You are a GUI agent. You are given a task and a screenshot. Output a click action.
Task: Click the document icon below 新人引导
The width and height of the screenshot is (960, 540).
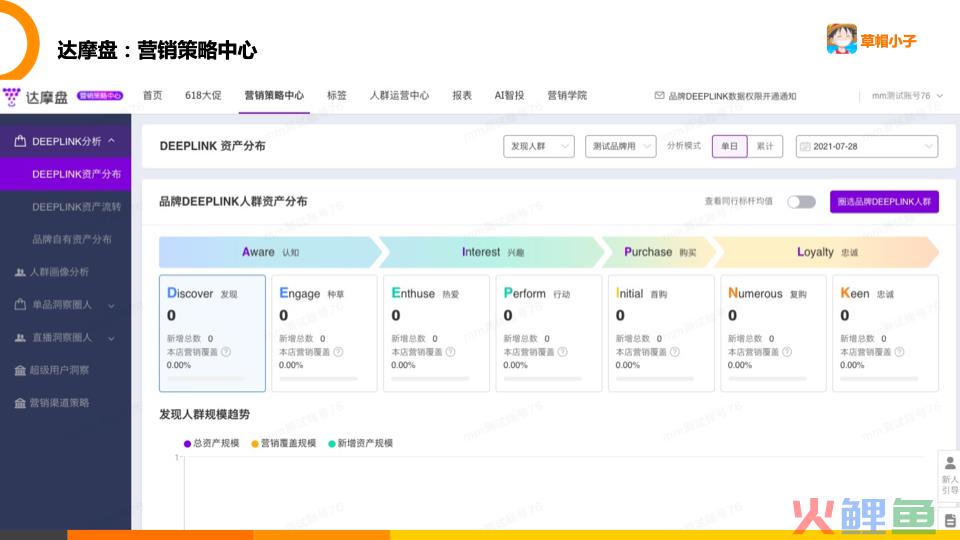pos(950,520)
